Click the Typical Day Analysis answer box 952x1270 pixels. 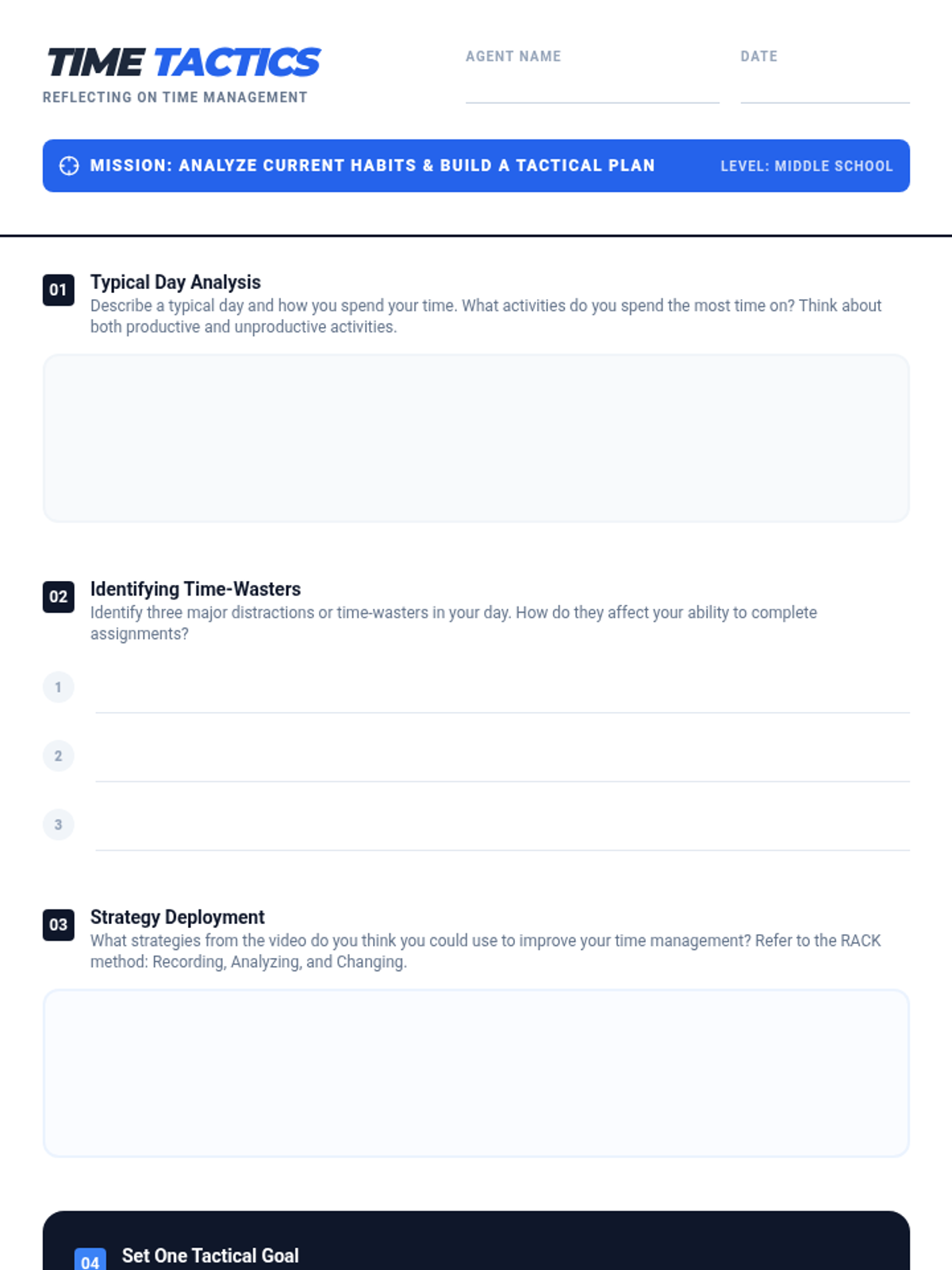[x=476, y=438]
